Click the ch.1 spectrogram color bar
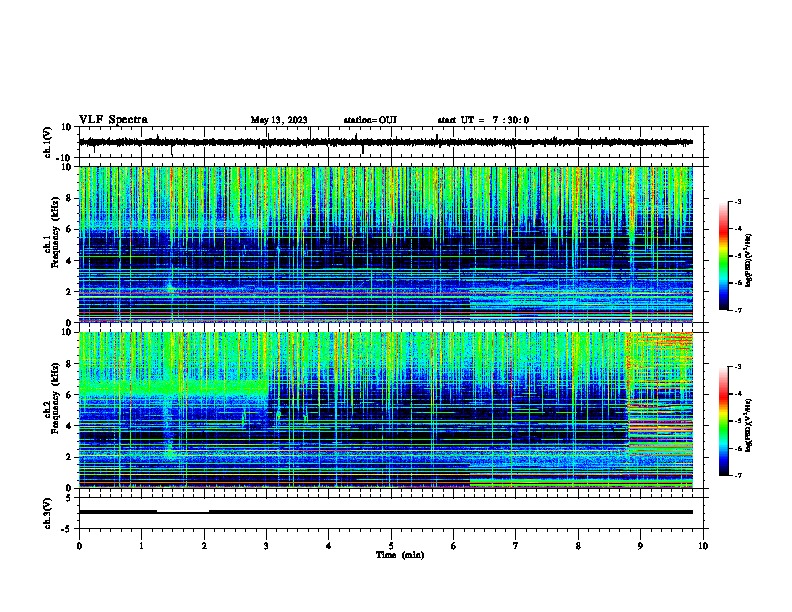 click(723, 256)
